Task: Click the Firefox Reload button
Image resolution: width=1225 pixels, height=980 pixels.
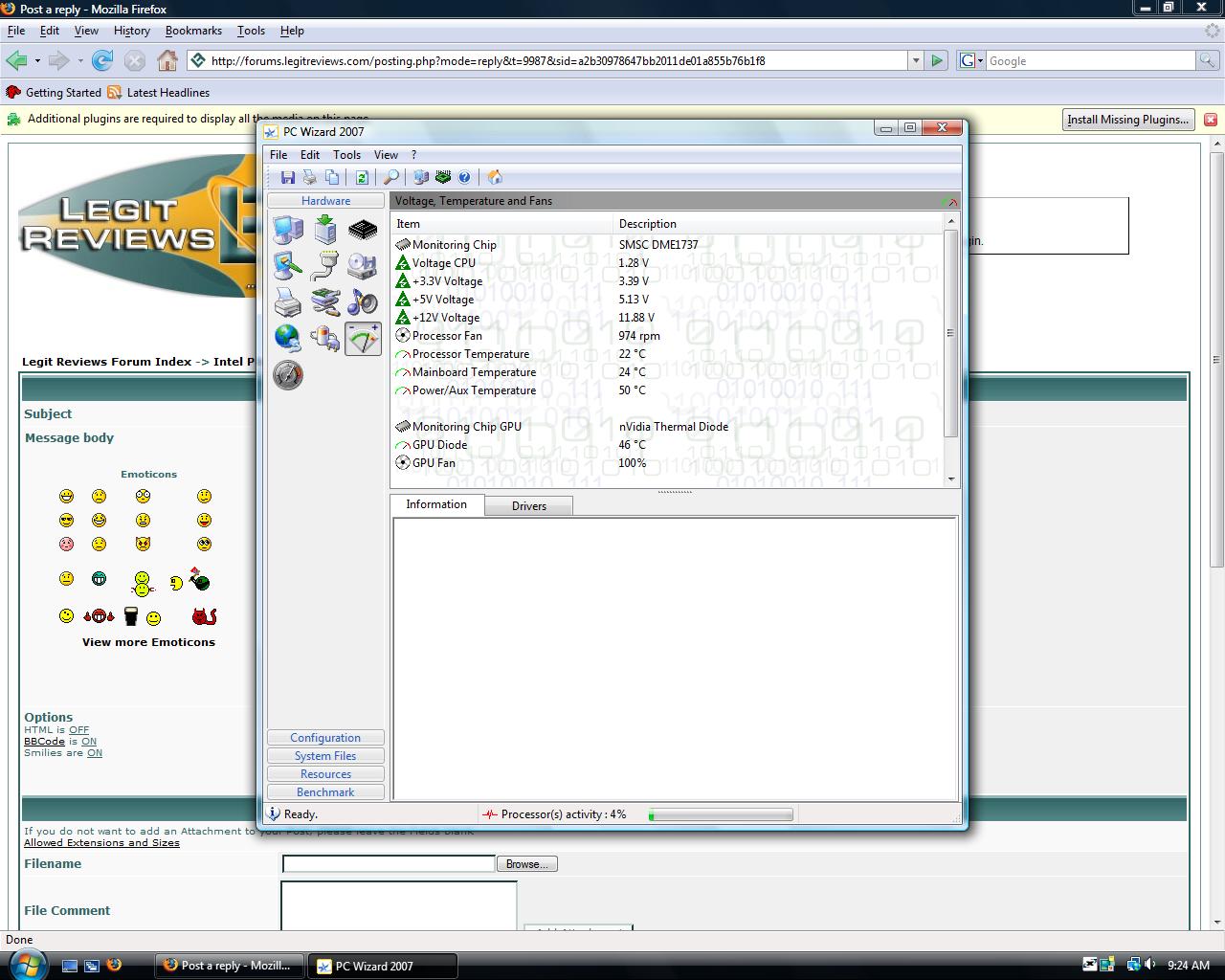Action: 102,60
